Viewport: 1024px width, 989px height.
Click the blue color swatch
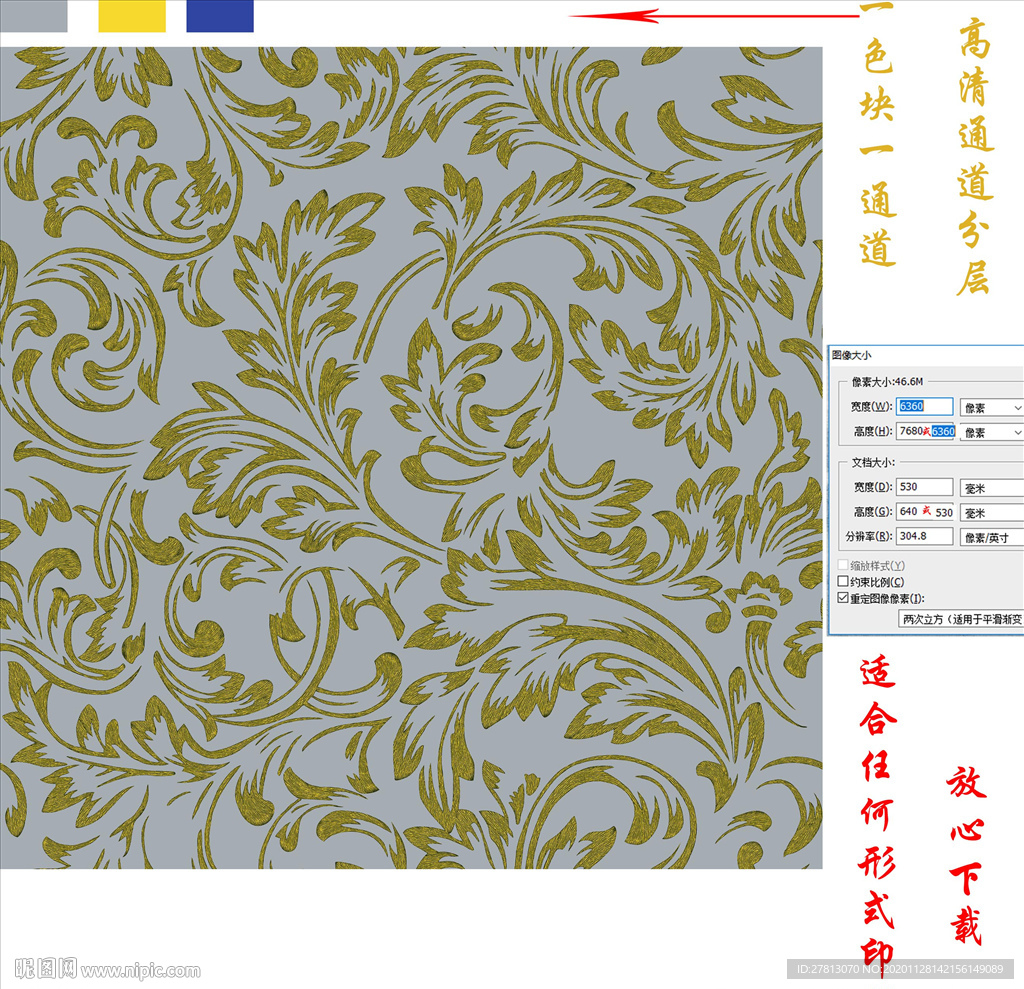coord(220,16)
